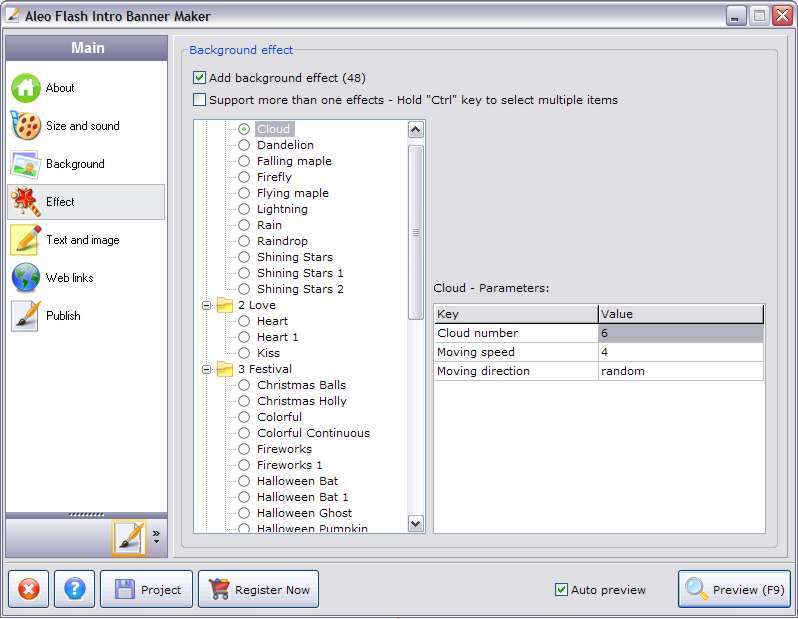The image size is (798, 619).
Task: Click the Cloud number value cell
Action: (x=680, y=333)
